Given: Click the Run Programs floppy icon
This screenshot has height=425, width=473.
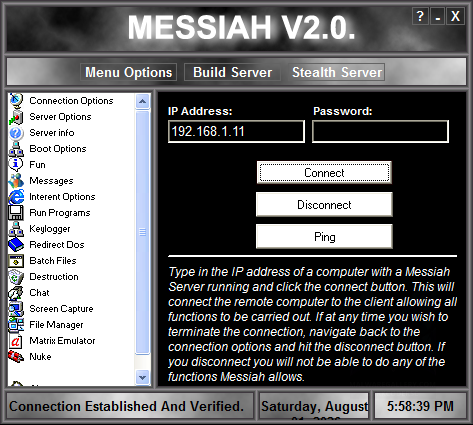Looking at the screenshot, I should 16,213.
